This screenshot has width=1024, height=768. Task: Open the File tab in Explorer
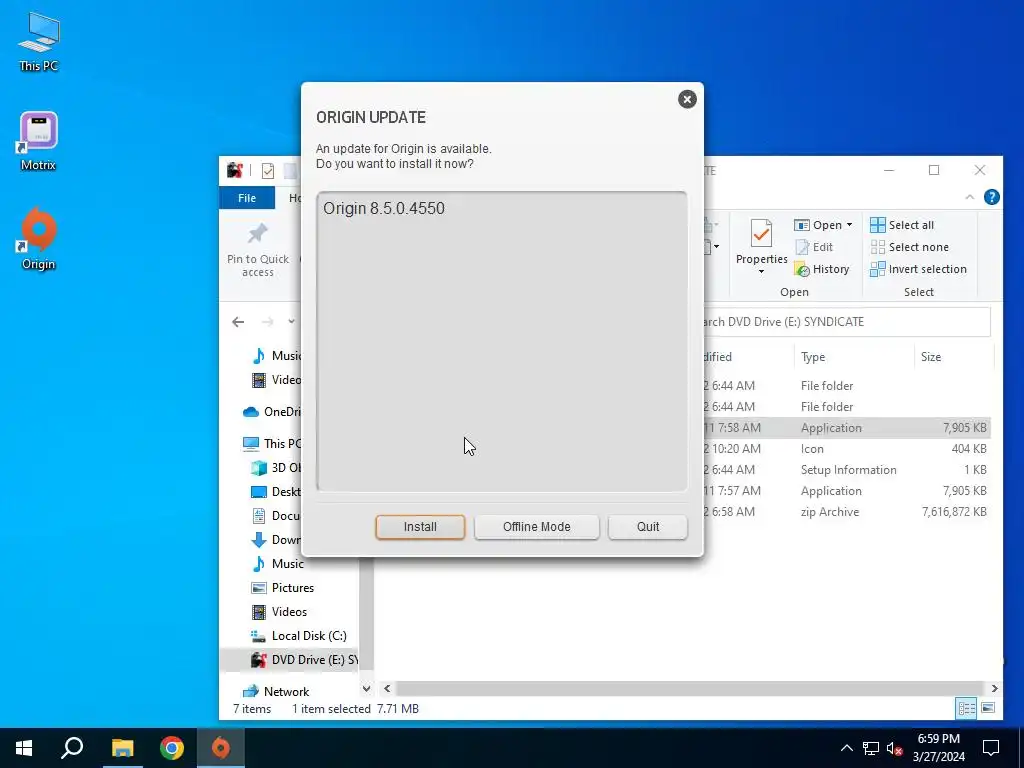pos(247,198)
